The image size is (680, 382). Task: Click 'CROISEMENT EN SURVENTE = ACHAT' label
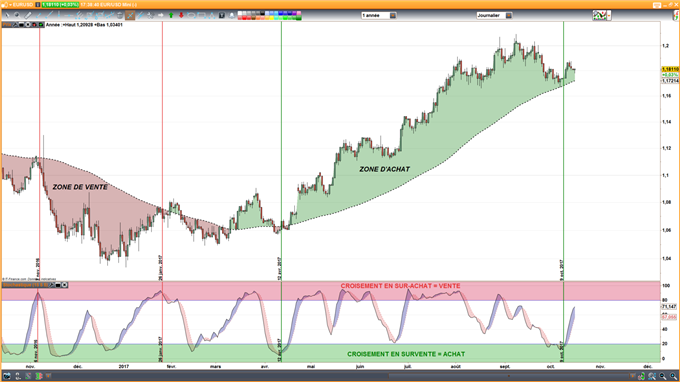406,354
